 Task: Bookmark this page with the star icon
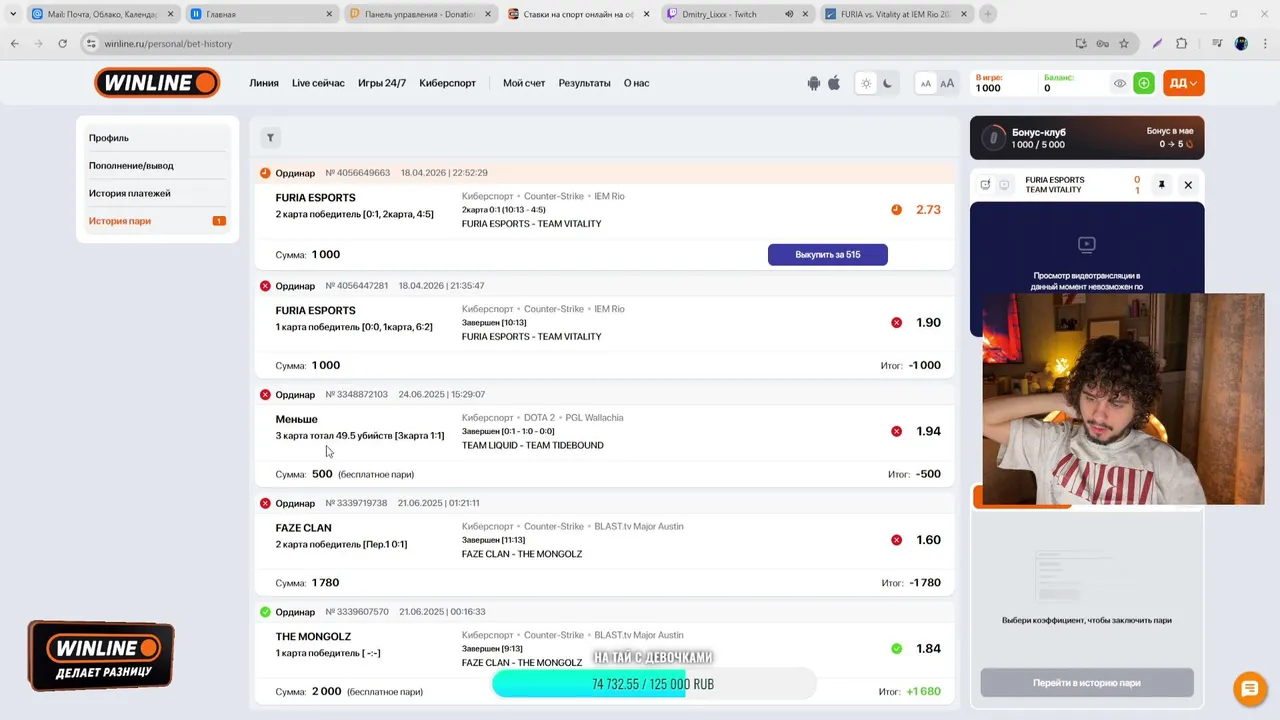[x=1124, y=44]
